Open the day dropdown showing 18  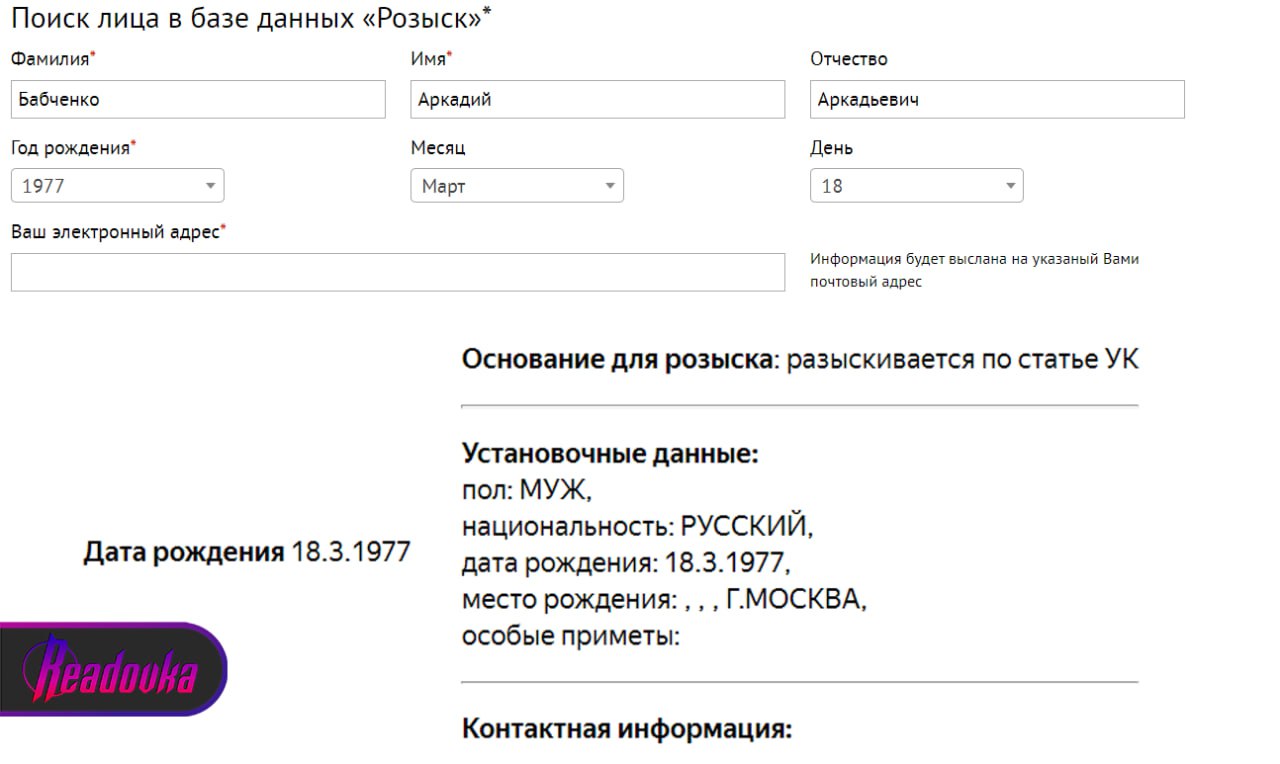pyautogui.click(x=916, y=186)
